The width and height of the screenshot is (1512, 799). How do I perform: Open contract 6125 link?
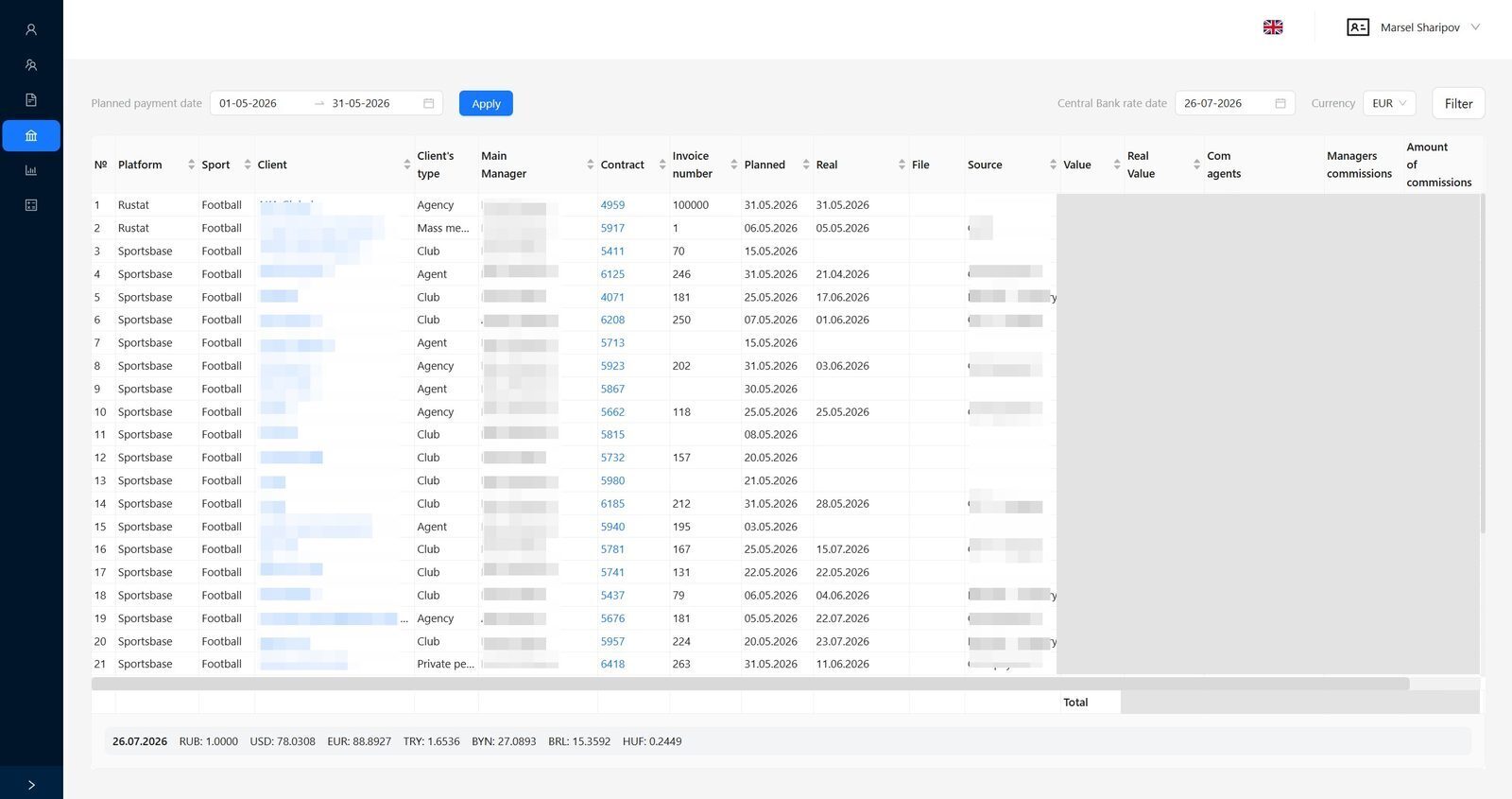pos(612,274)
